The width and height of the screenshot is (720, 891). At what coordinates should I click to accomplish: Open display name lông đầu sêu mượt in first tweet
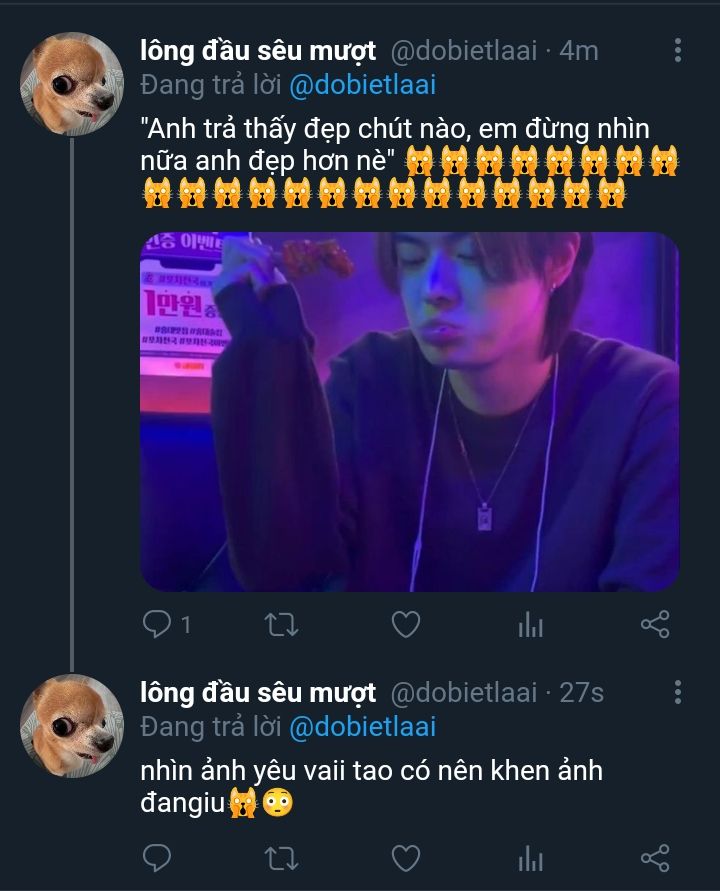pos(258,51)
